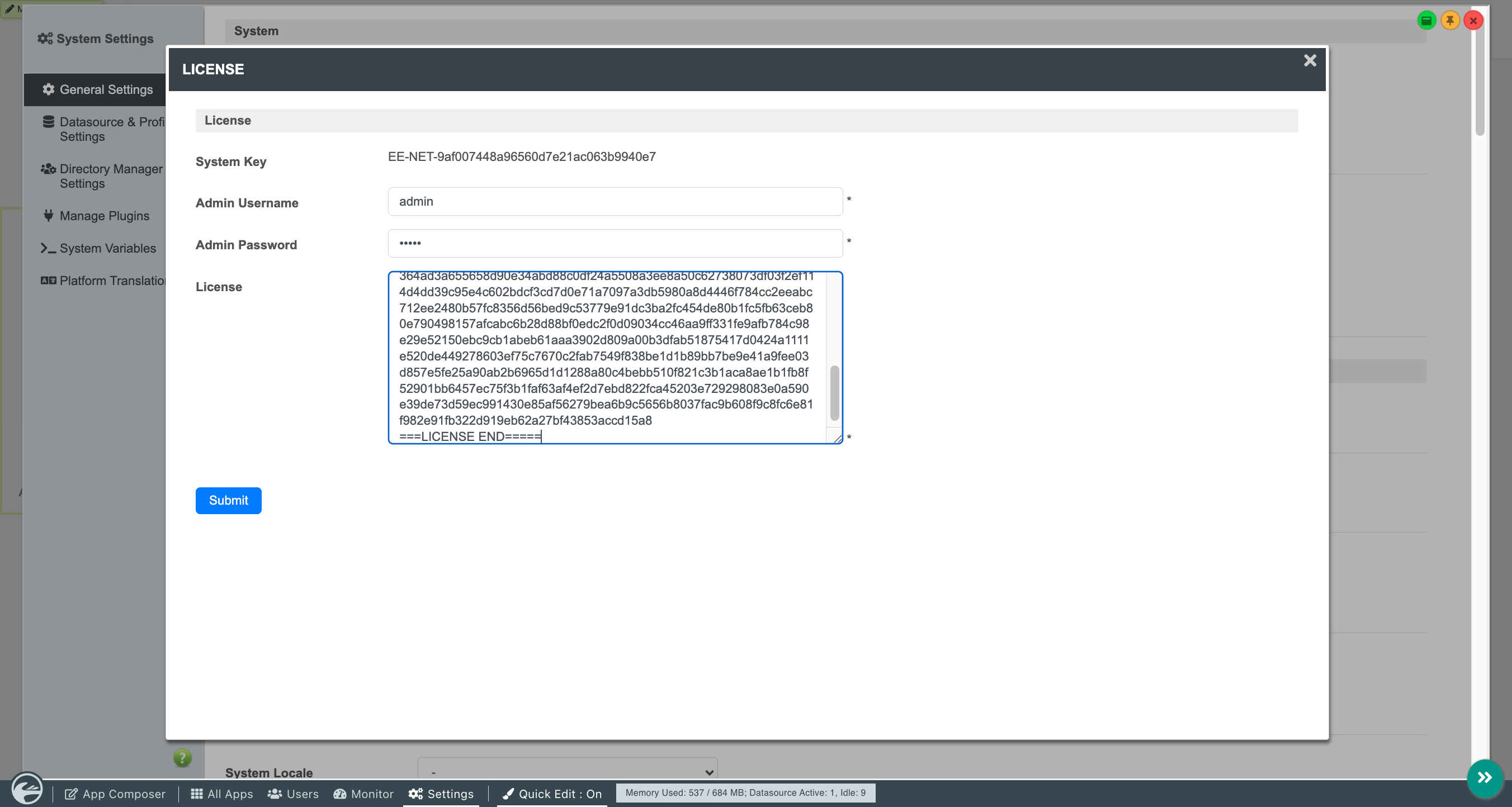The width and height of the screenshot is (1512, 807).
Task: Toggle Quick Edit : On
Action: tap(552, 794)
